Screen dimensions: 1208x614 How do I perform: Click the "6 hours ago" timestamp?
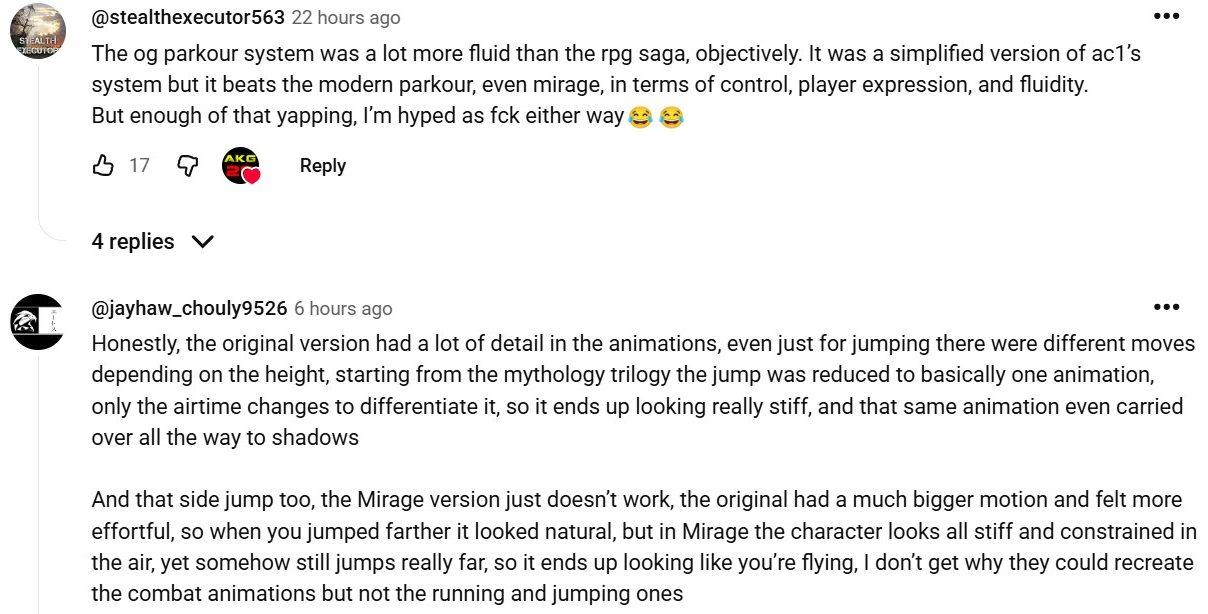point(343,309)
